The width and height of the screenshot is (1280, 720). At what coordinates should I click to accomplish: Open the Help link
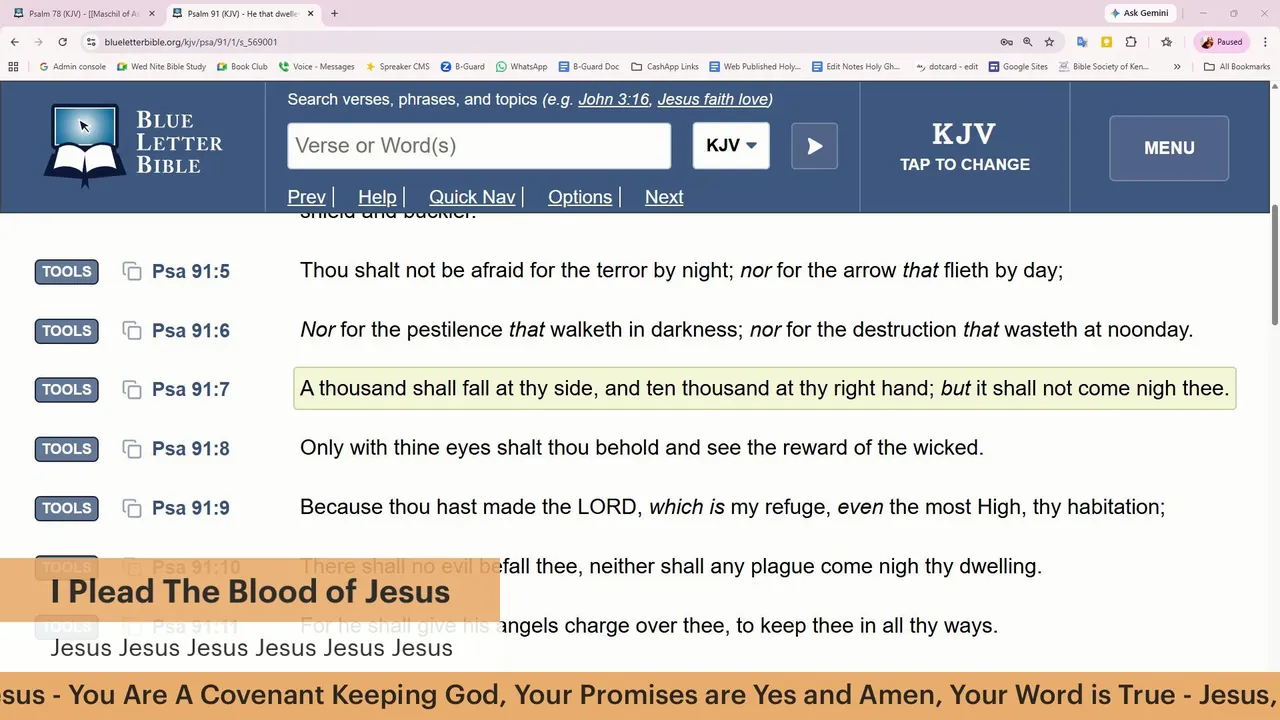pyautogui.click(x=377, y=197)
